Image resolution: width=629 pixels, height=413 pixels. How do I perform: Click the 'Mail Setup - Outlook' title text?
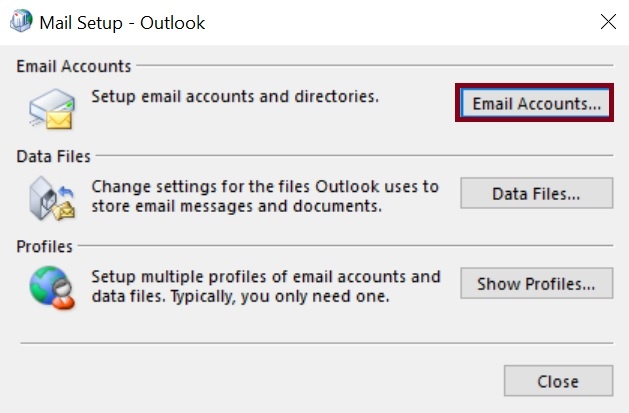(x=122, y=22)
